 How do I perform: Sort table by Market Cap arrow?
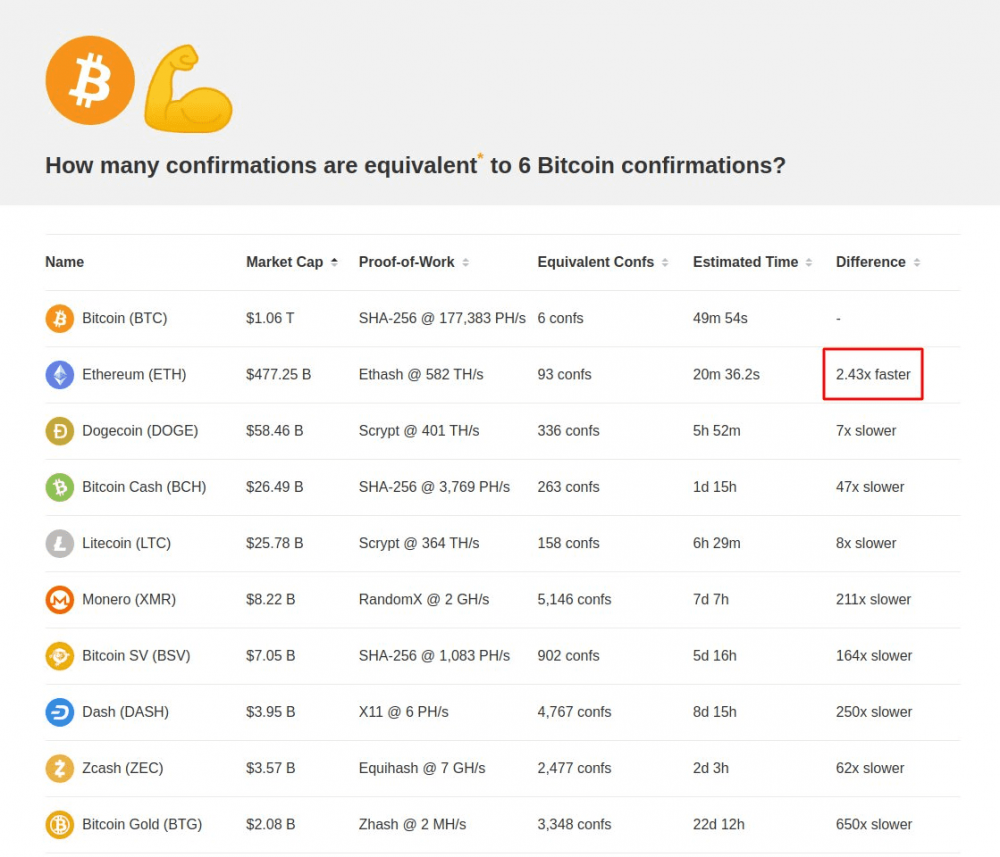[334, 262]
